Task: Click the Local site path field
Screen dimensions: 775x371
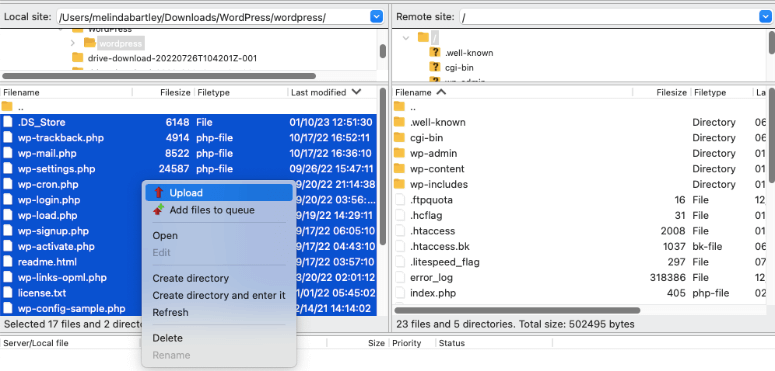Action: [214, 17]
